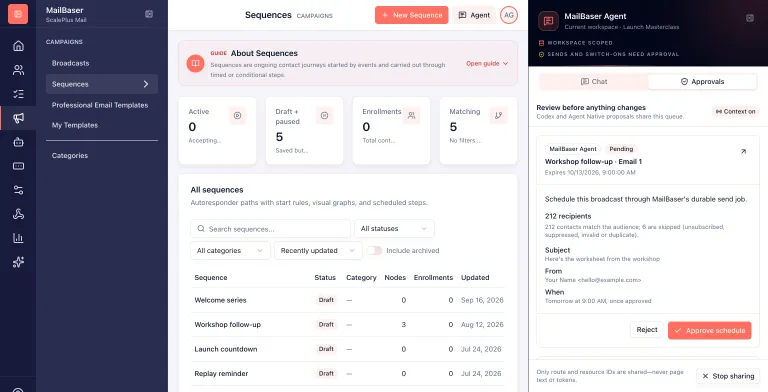Click the Active card status icon
Screen dimensions: 768x392
[x=237, y=116]
